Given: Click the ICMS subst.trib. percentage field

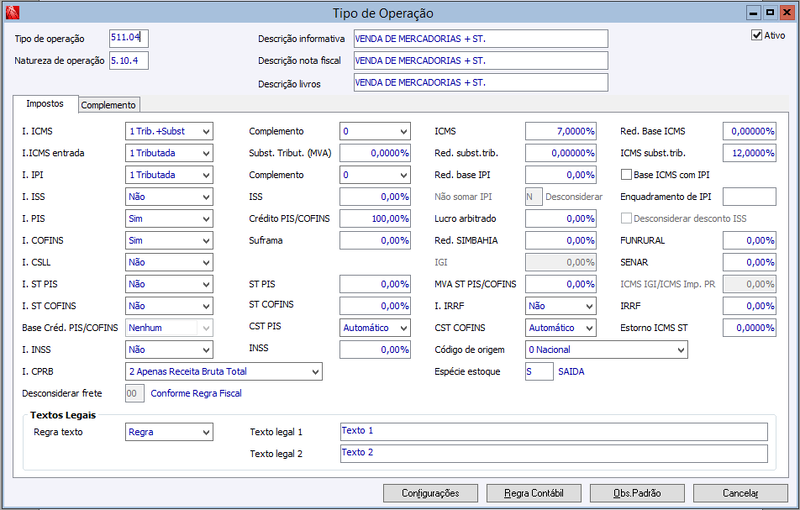Looking at the screenshot, I should tap(749, 153).
